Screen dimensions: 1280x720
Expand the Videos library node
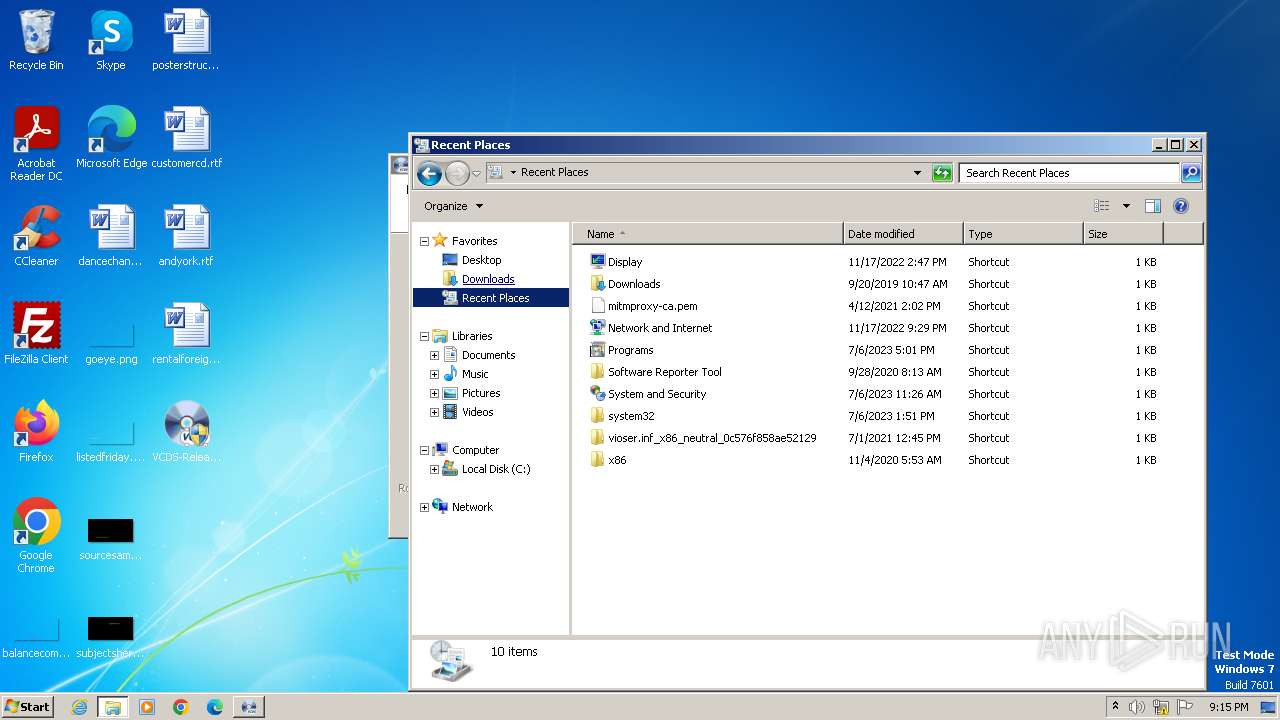(434, 412)
